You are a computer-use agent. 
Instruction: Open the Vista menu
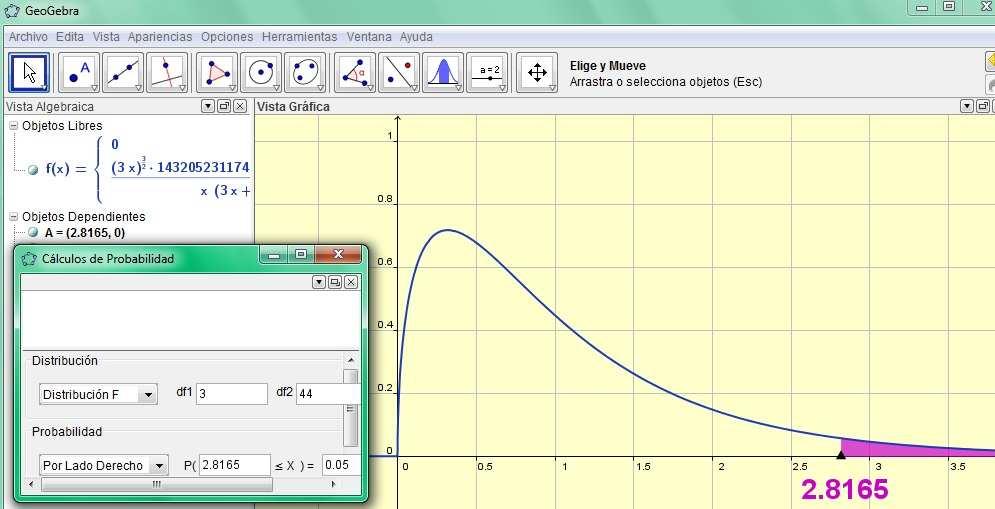[106, 37]
